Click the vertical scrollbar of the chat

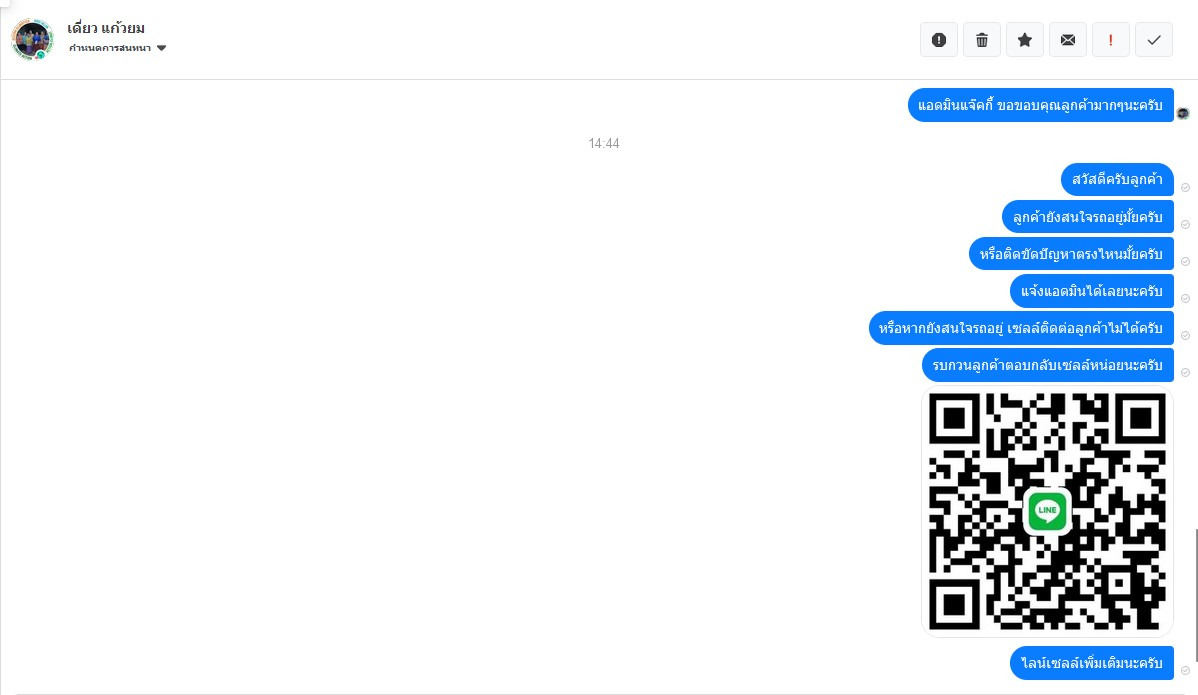tap(1196, 596)
